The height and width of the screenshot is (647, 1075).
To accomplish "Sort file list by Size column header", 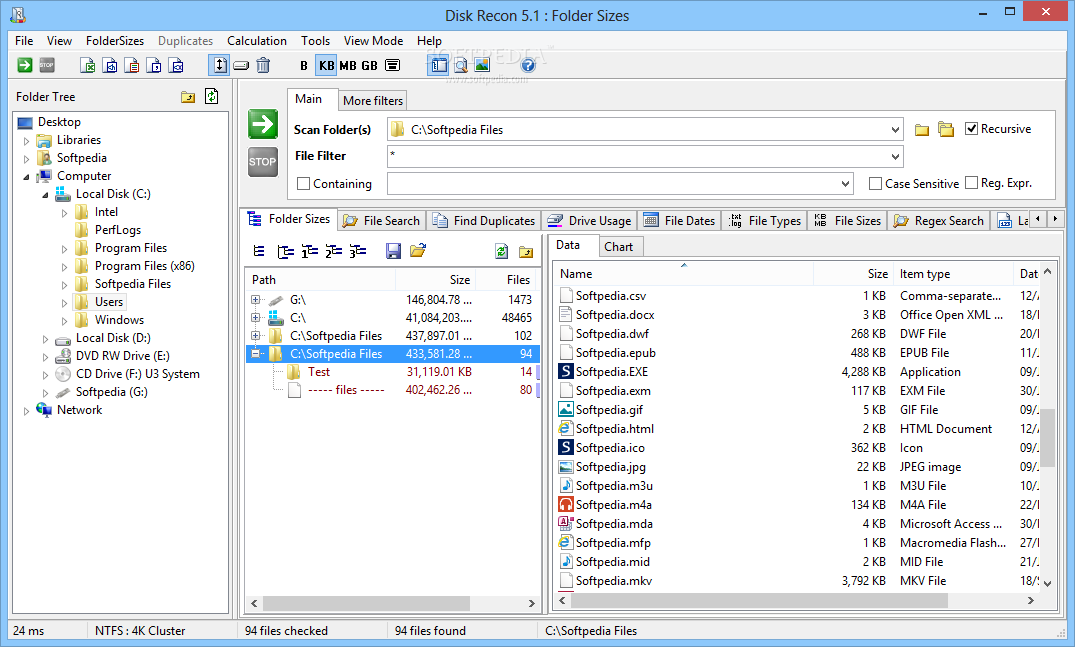I will [854, 273].
